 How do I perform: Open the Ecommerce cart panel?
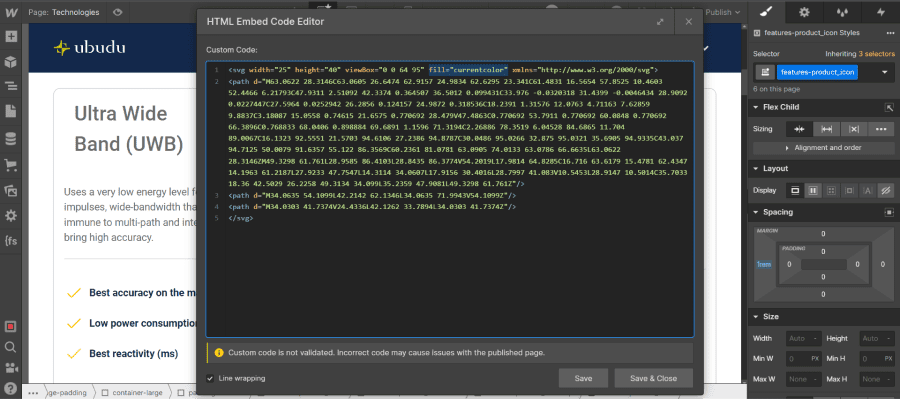tap(11, 165)
